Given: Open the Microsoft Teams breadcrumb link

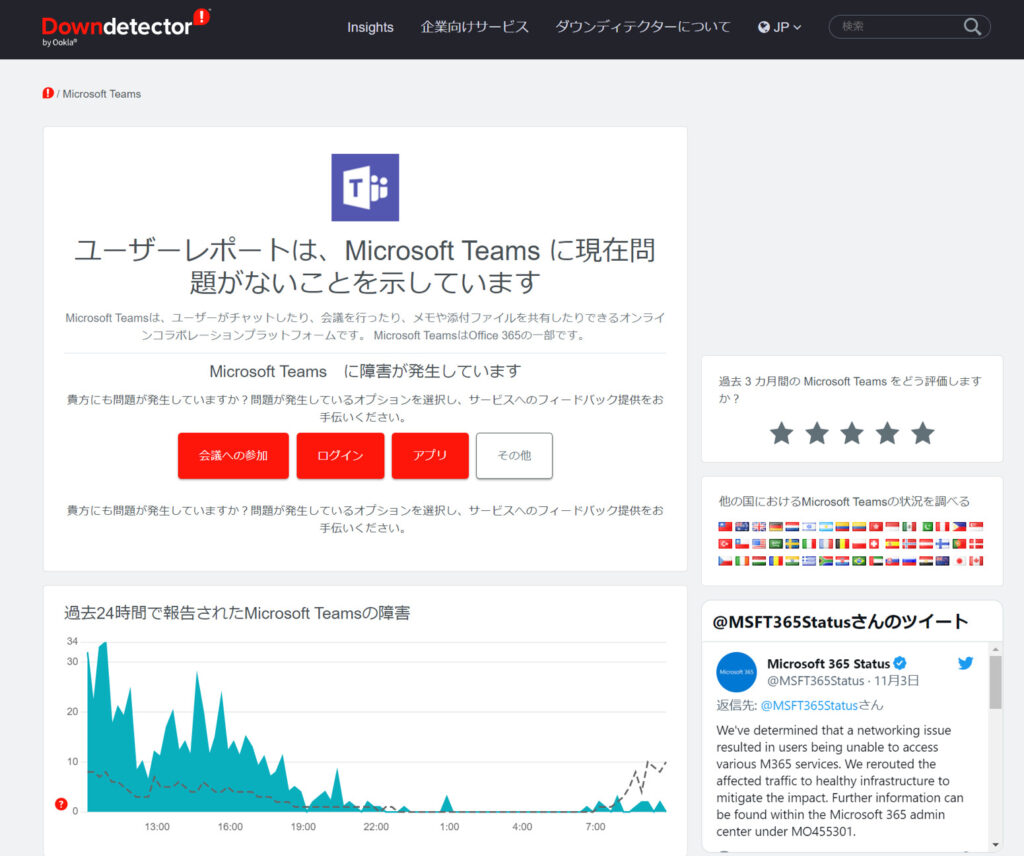Looking at the screenshot, I should click(x=102, y=94).
